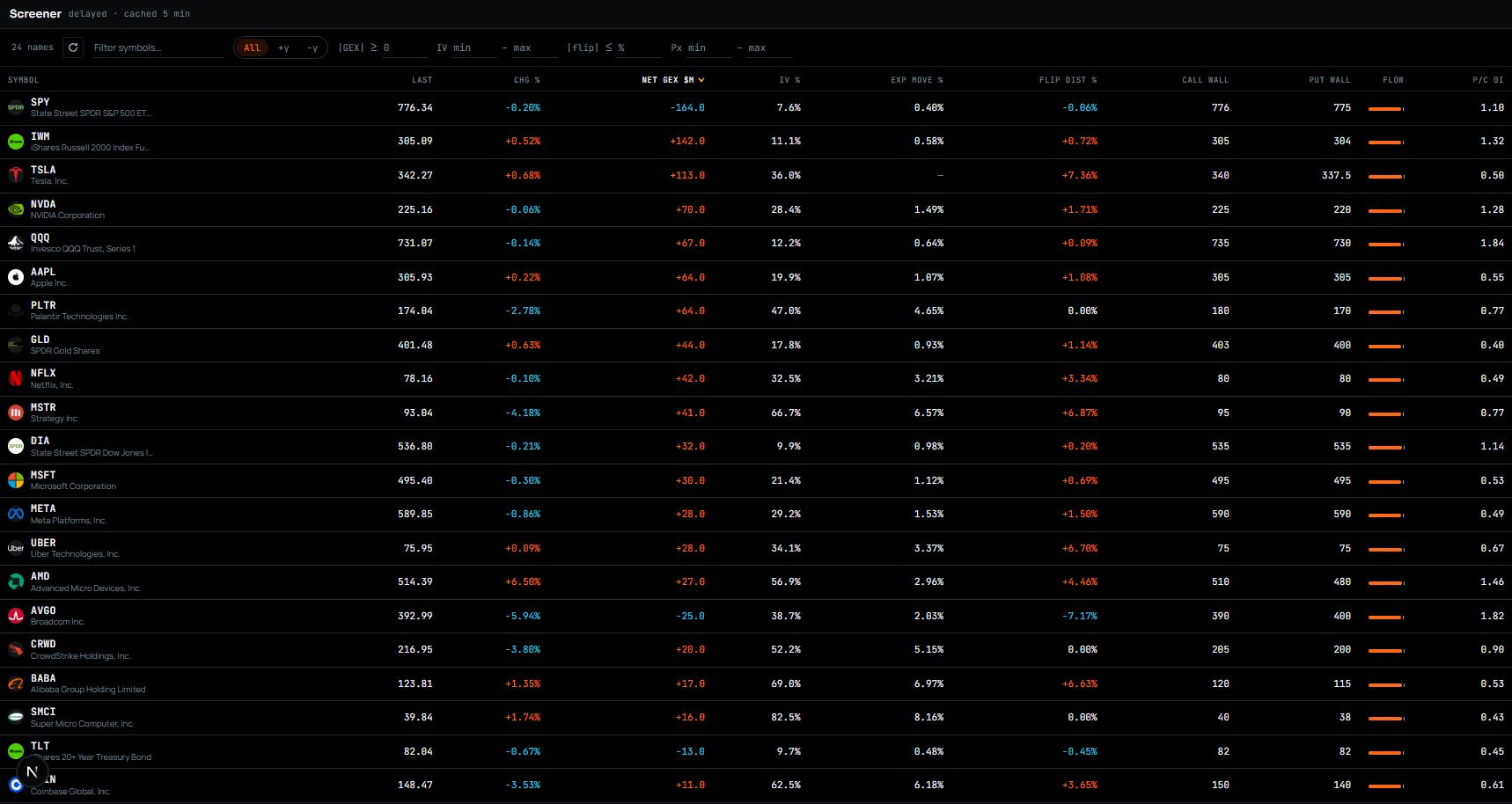Screen dimensions: 1512x804
Task: Click the Meta logo icon
Action: pyautogui.click(x=16, y=514)
